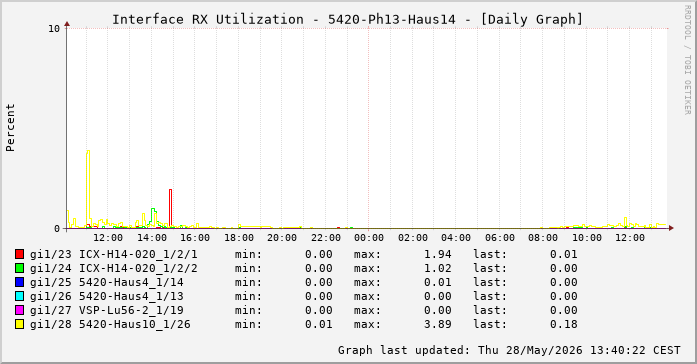Screen dimensions: 697x364
Task: Click last value 0.18 for gi1/28
Action: click(564, 324)
